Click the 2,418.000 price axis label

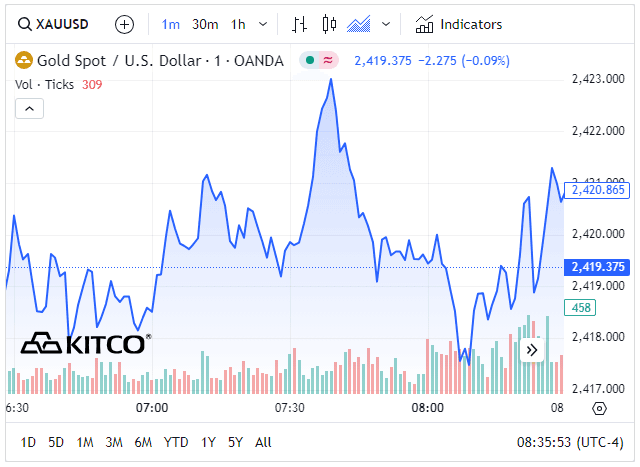tap(598, 337)
